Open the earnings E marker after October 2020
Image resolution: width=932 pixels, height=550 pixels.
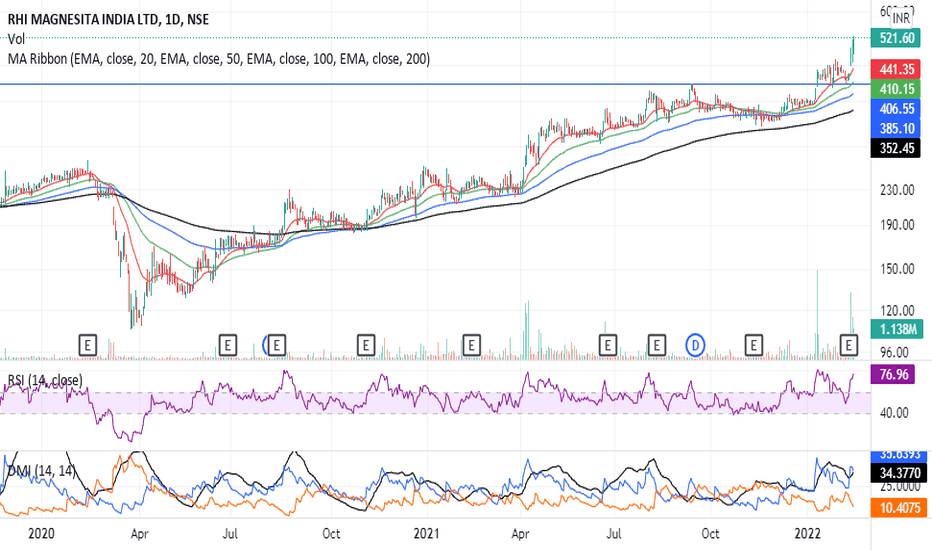click(366, 345)
